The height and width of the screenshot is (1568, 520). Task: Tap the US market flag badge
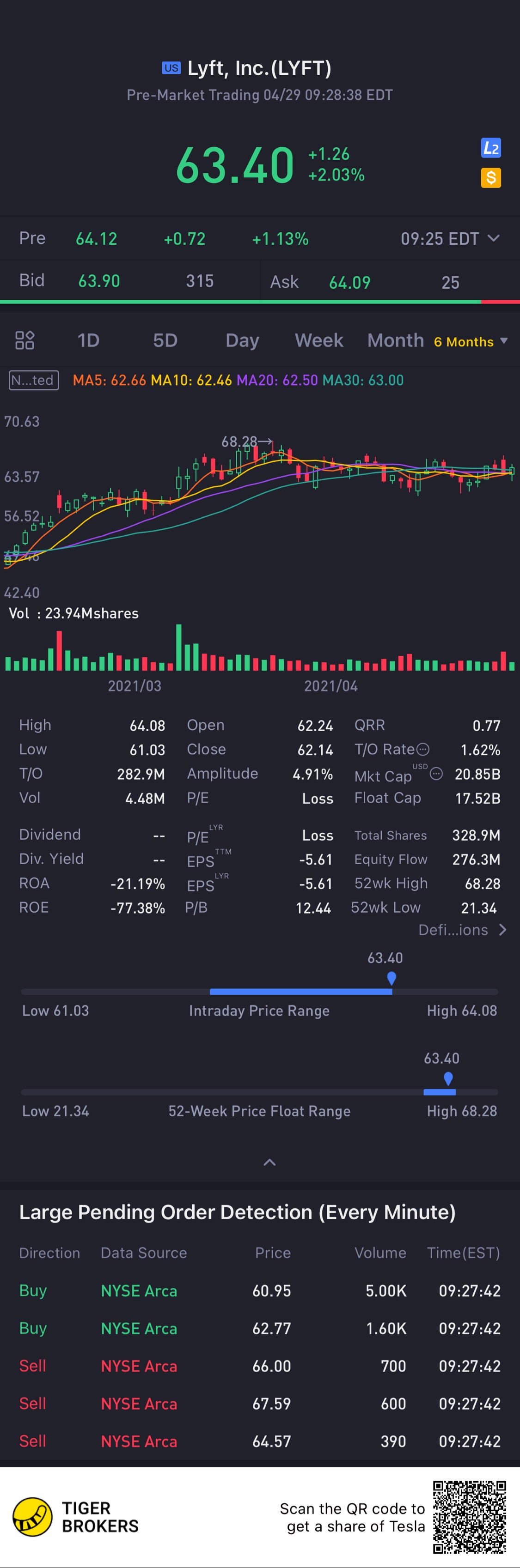[x=171, y=68]
